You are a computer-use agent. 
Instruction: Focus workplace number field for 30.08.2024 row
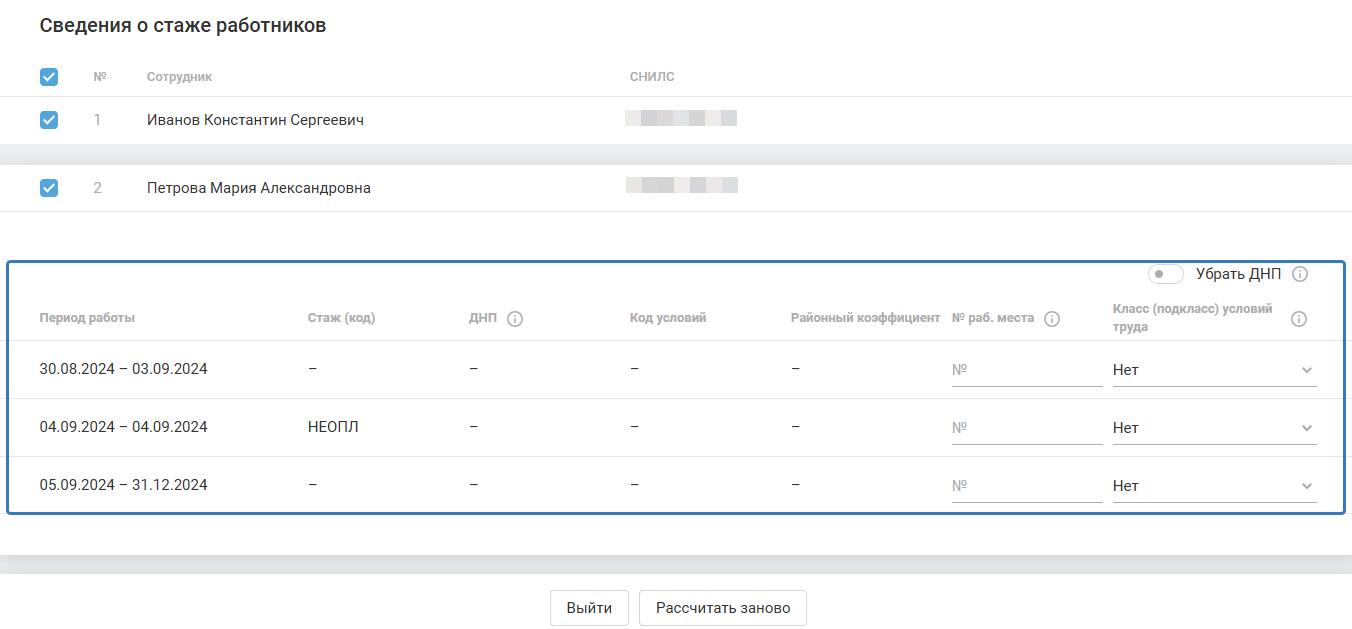pos(1026,370)
